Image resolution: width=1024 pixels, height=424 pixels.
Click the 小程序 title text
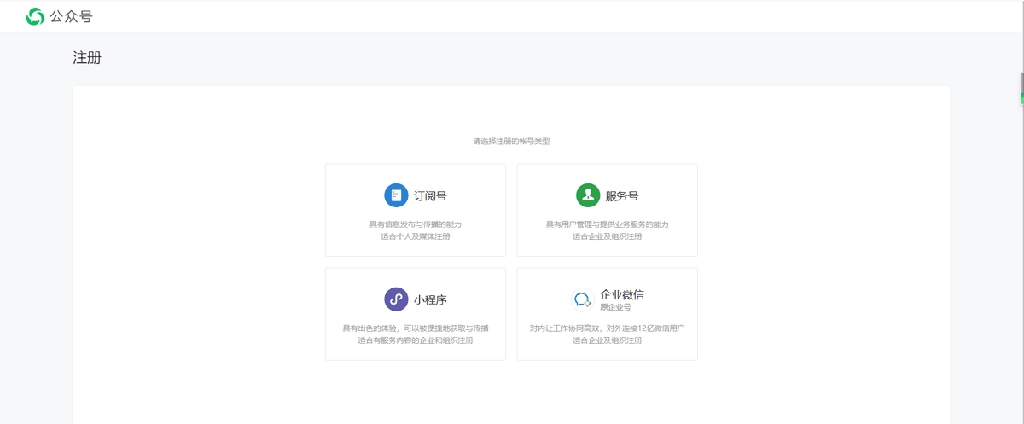tap(430, 299)
